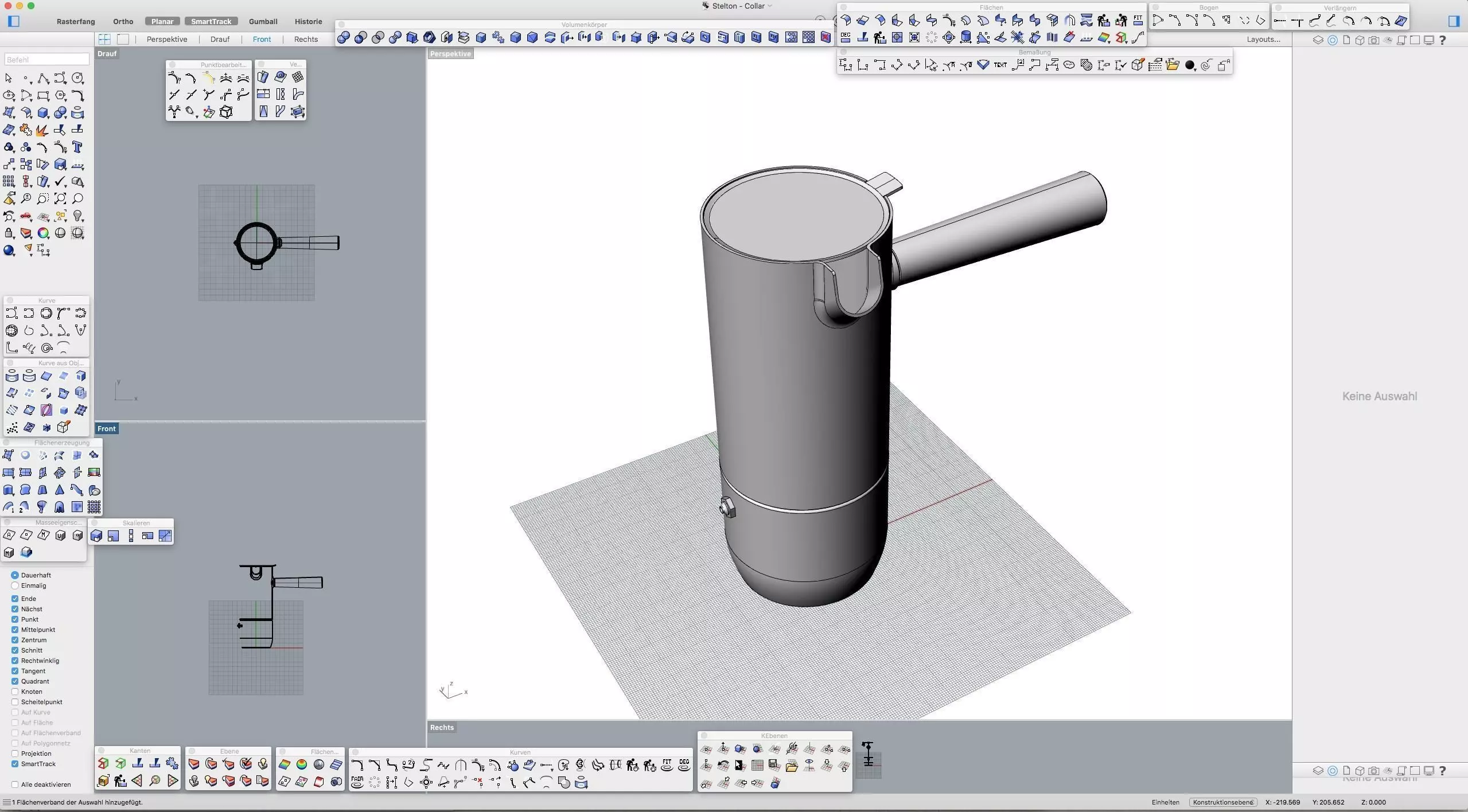
Task: Click the FAIR icon in Kurven toolbar
Action: (357, 782)
